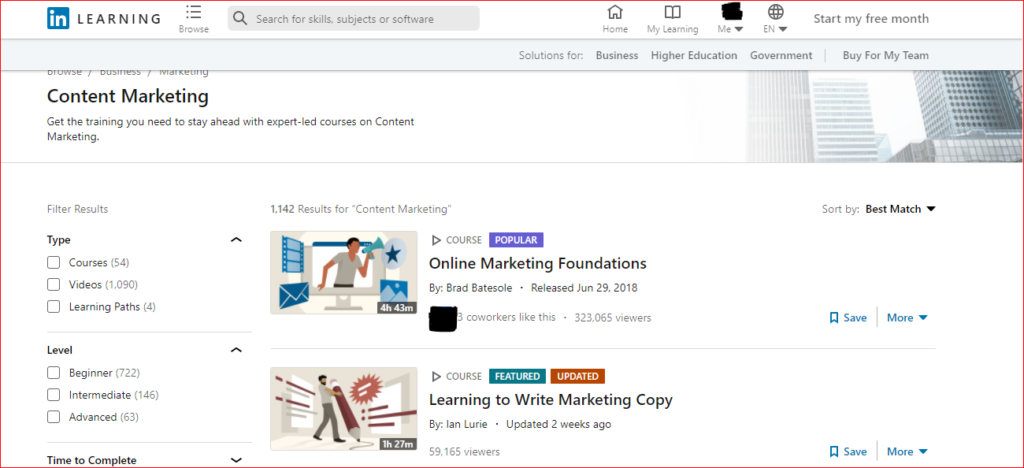Click course play icon for Learning to Write Marketing Copy
The width and height of the screenshot is (1024, 468).
click(436, 377)
